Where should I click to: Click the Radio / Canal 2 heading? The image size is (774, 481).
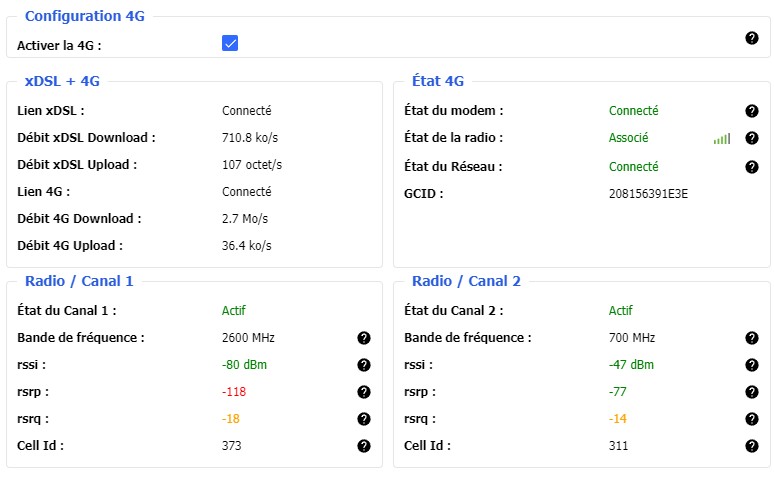tap(466, 281)
